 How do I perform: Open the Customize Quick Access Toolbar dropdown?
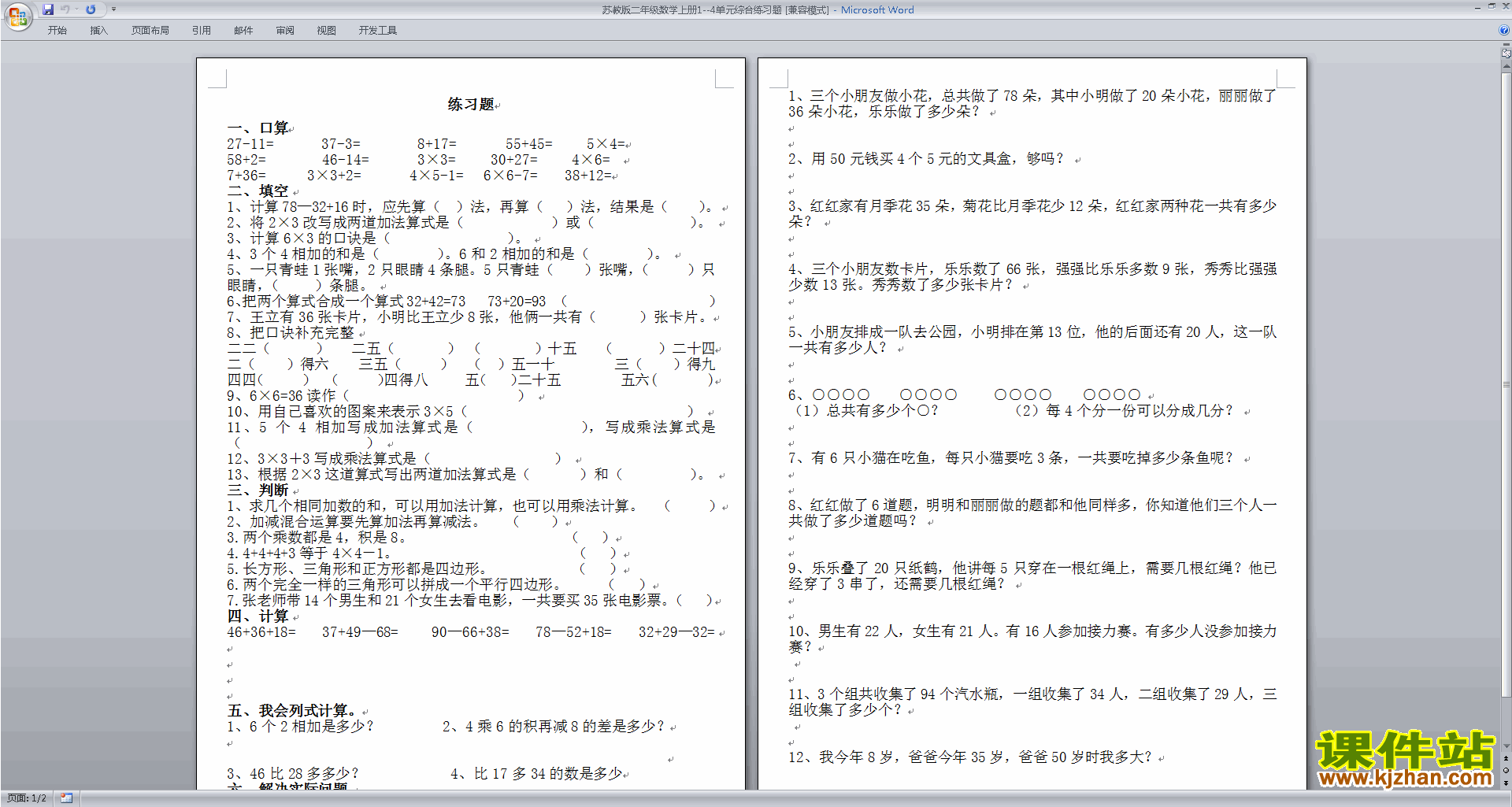tap(113, 9)
